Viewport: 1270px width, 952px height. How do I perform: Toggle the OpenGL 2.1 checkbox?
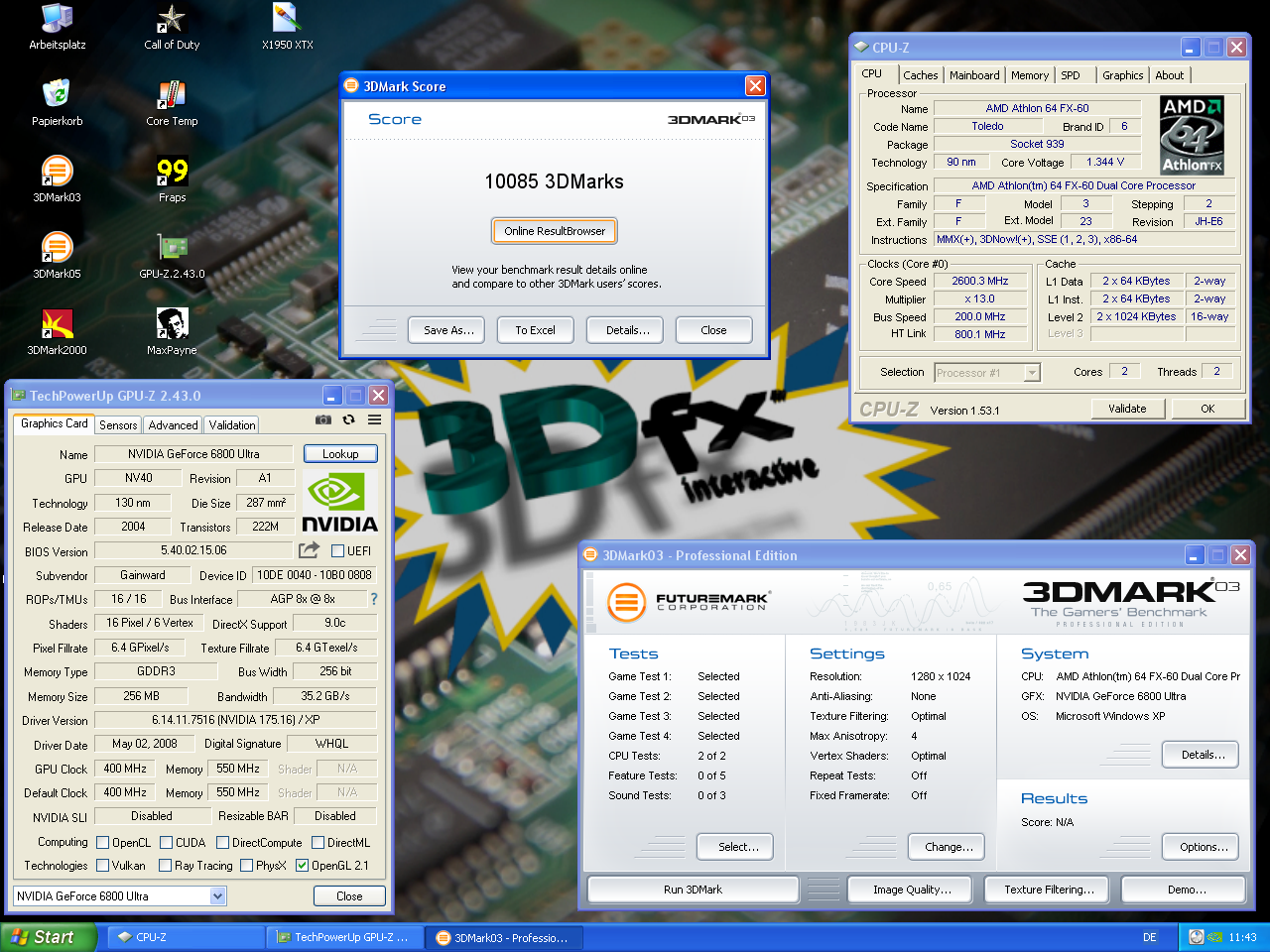click(302, 866)
